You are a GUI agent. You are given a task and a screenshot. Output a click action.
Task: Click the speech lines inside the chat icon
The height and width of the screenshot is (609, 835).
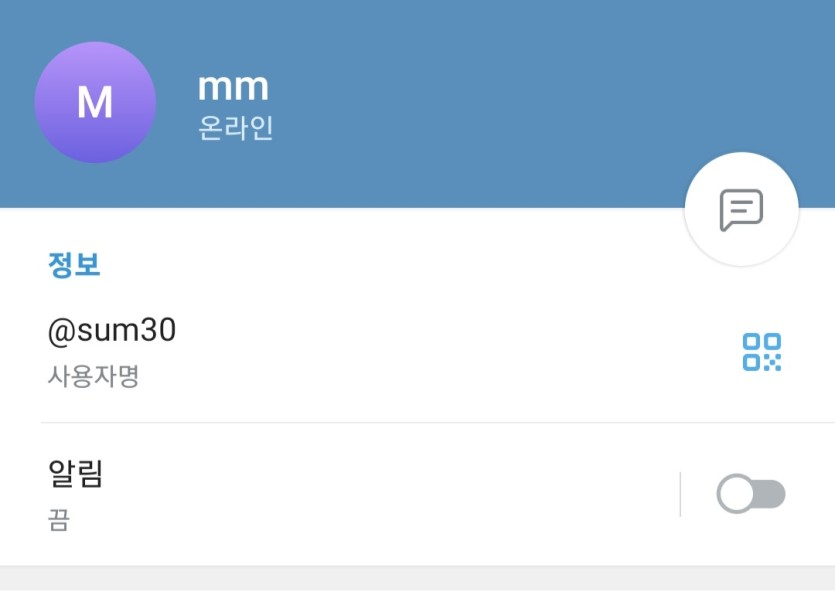click(x=741, y=206)
